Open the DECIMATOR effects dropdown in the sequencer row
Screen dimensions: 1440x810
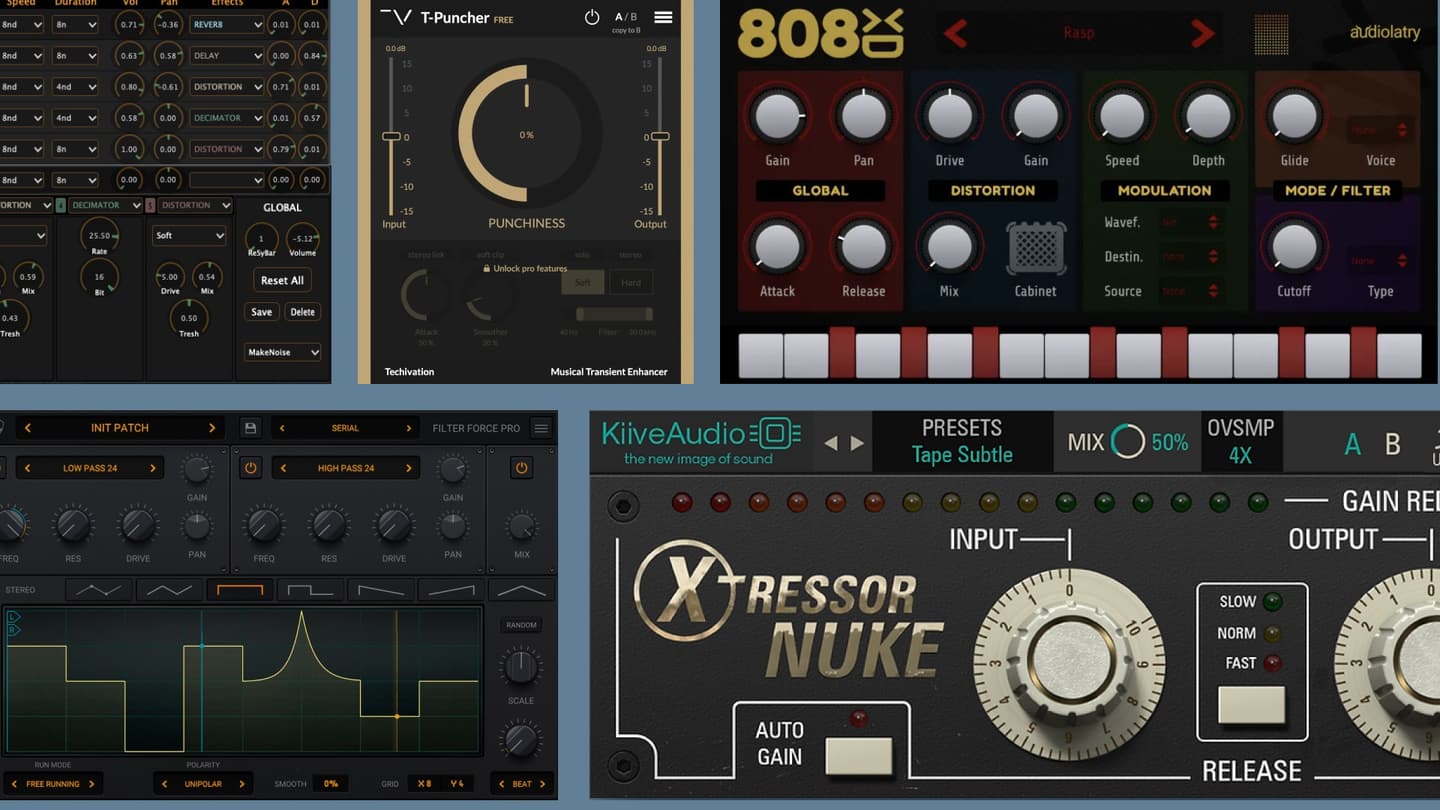227,118
